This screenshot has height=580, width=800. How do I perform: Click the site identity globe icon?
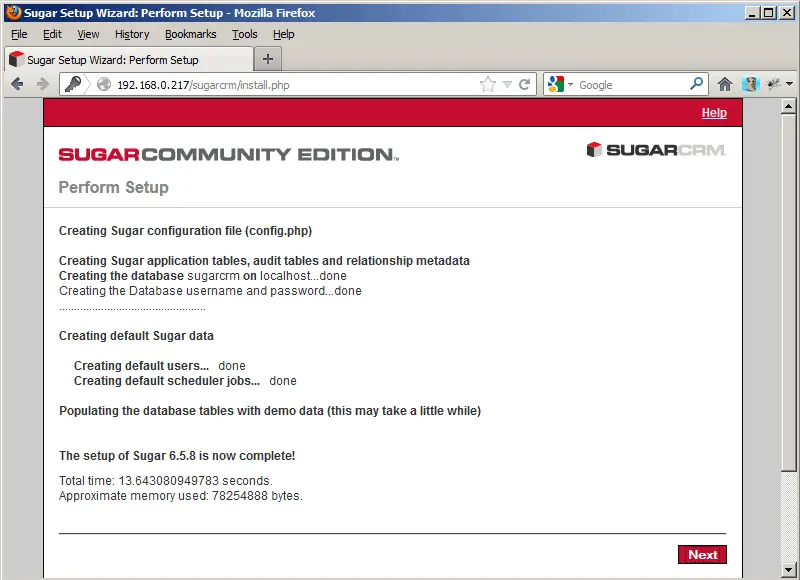click(104, 84)
